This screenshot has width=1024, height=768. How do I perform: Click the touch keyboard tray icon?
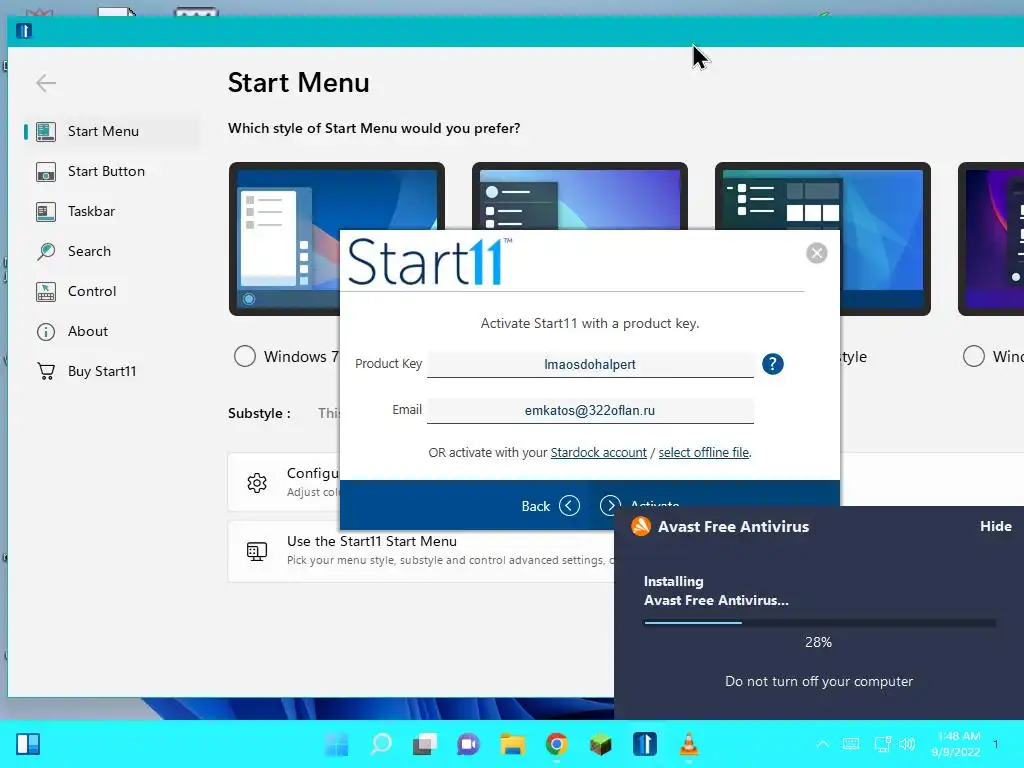(851, 744)
